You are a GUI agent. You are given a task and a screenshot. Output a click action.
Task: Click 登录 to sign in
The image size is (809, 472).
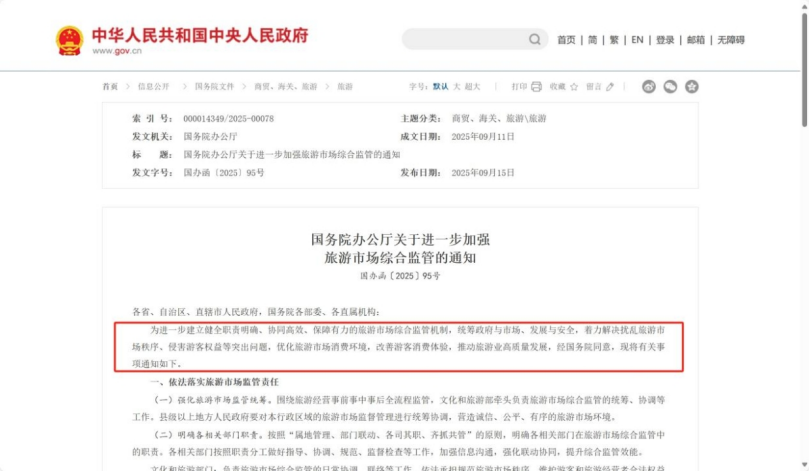click(x=665, y=40)
